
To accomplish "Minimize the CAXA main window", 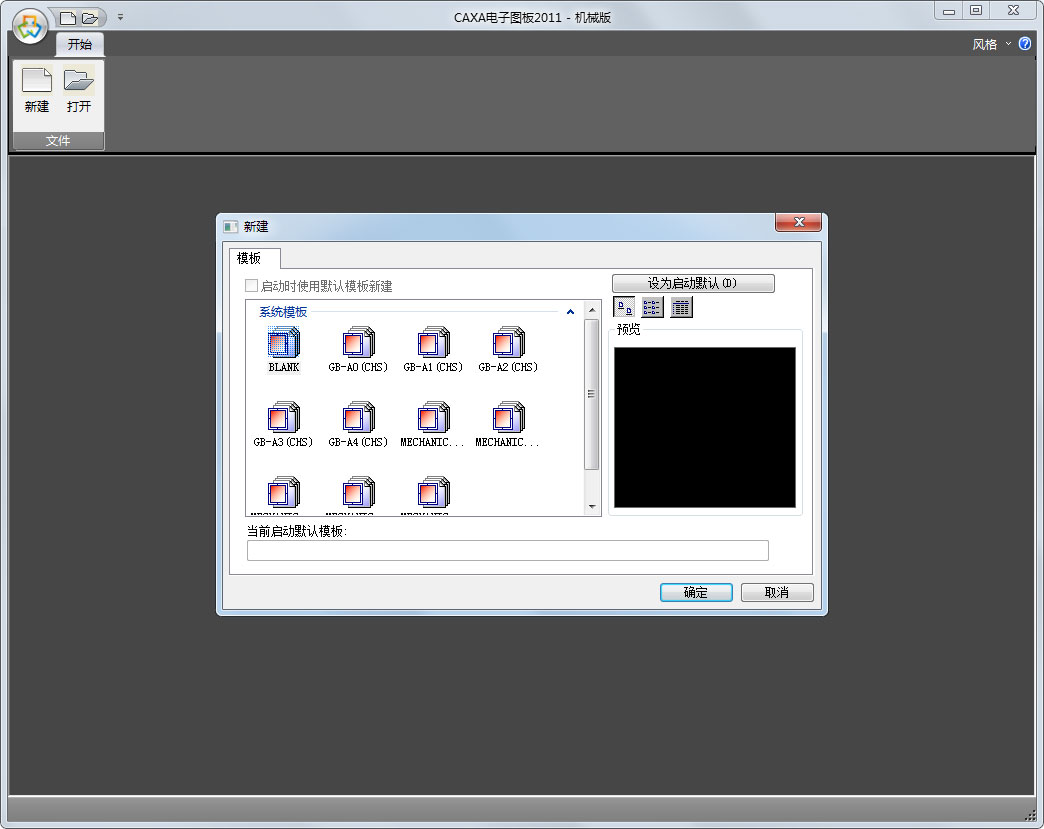I will [x=949, y=11].
